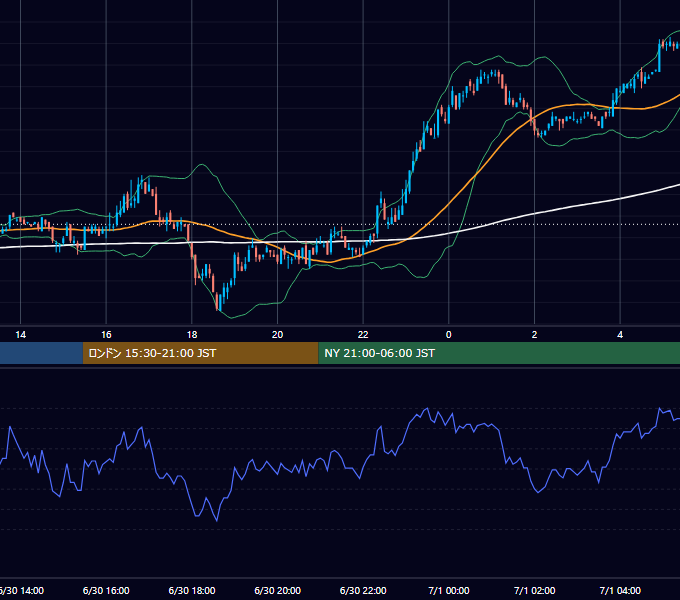Click the 4 hour axis label
This screenshot has width=680, height=600.
620,335
